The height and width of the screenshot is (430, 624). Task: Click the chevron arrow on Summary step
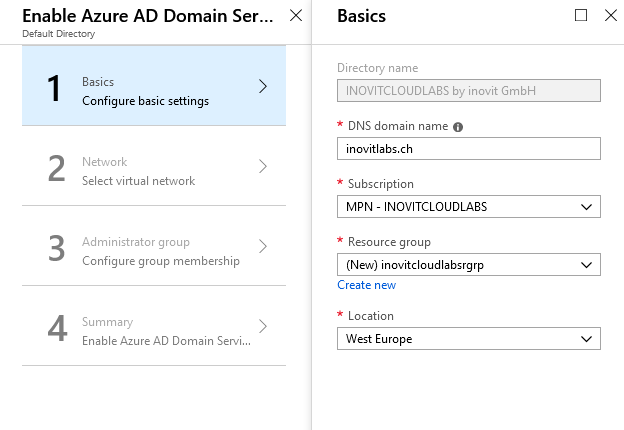tap(263, 326)
